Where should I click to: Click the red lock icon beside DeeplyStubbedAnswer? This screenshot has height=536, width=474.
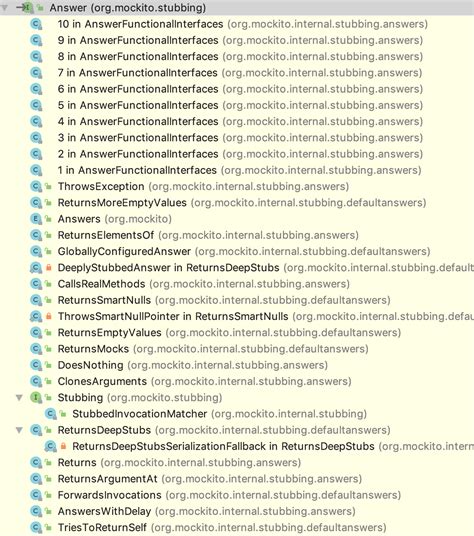point(49,267)
